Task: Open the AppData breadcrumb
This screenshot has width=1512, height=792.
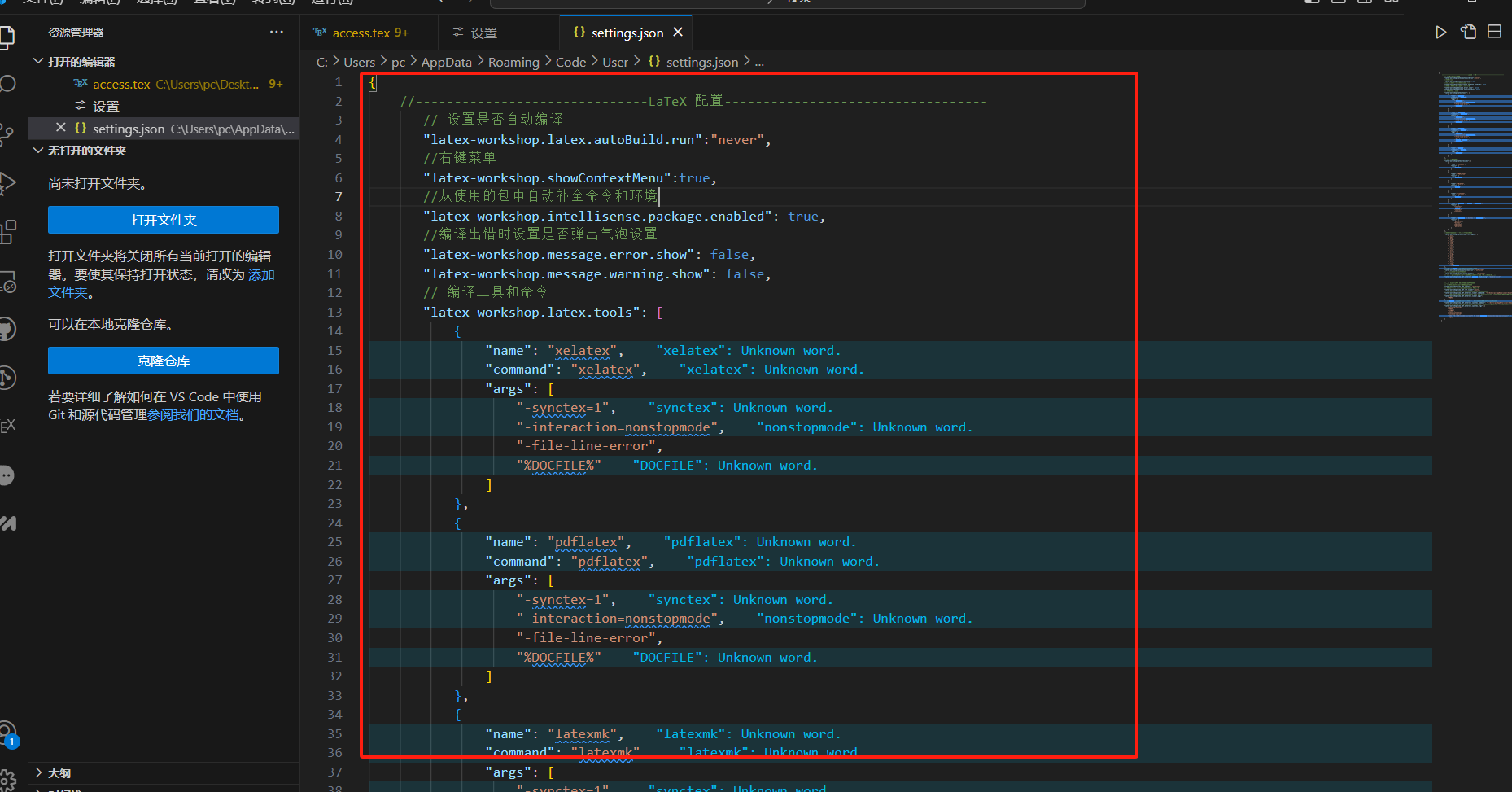Action: coord(446,62)
